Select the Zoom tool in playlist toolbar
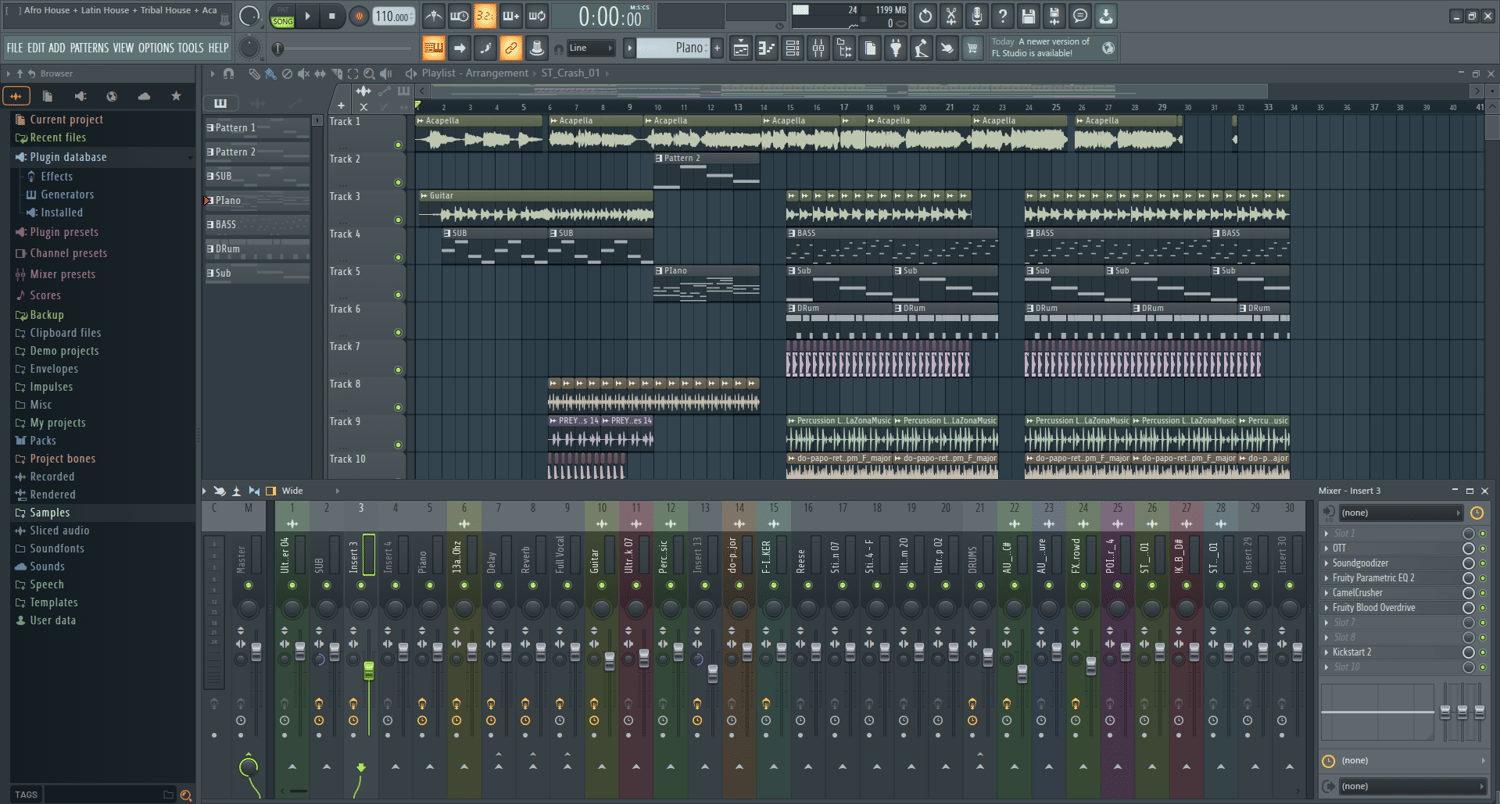 coord(369,74)
